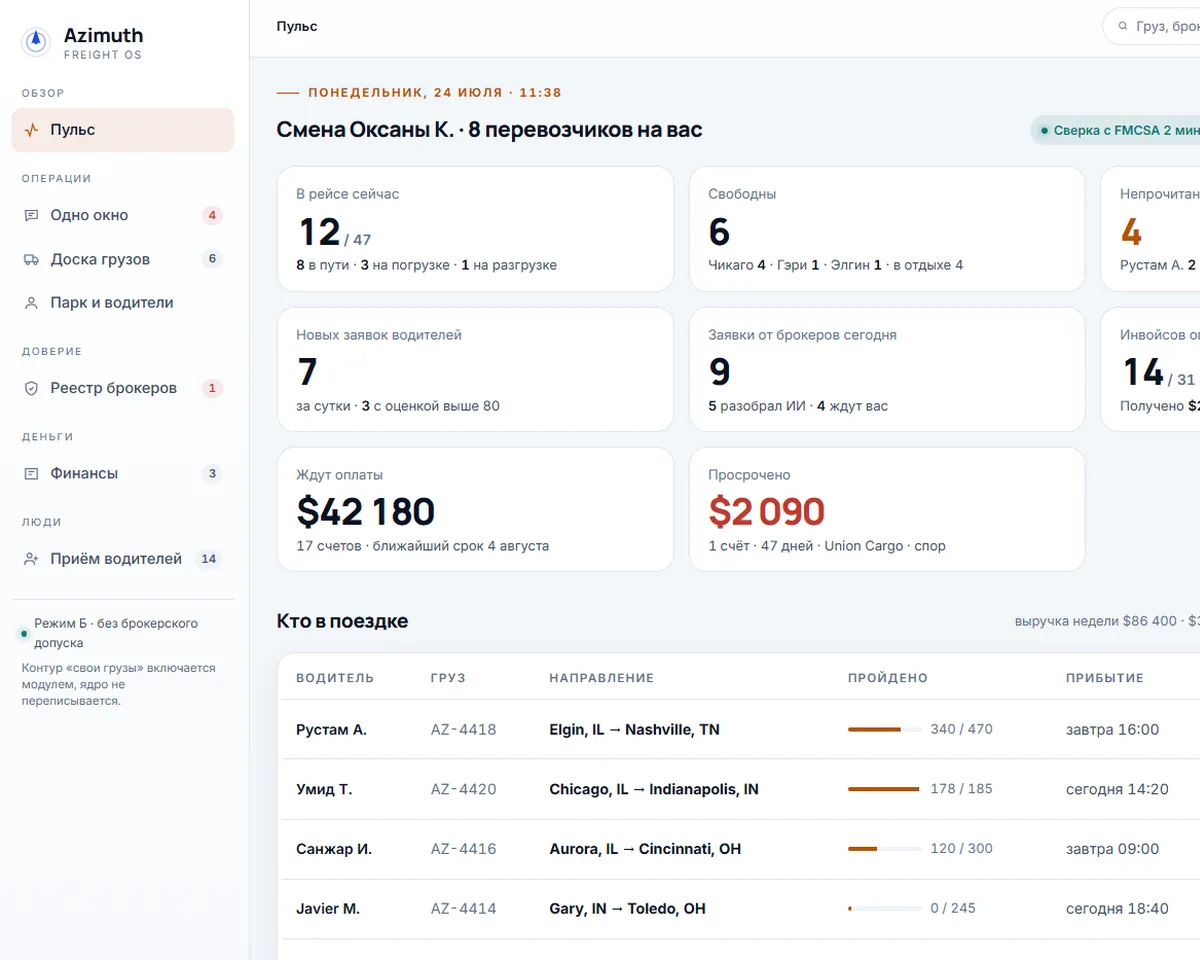
Task: Click driver name Рустам А.
Action: pos(331,730)
